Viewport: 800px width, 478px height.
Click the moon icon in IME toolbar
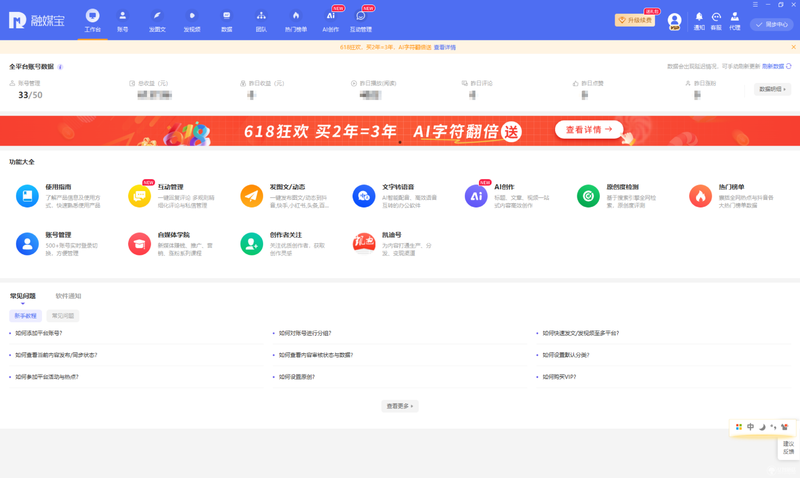[x=762, y=427]
